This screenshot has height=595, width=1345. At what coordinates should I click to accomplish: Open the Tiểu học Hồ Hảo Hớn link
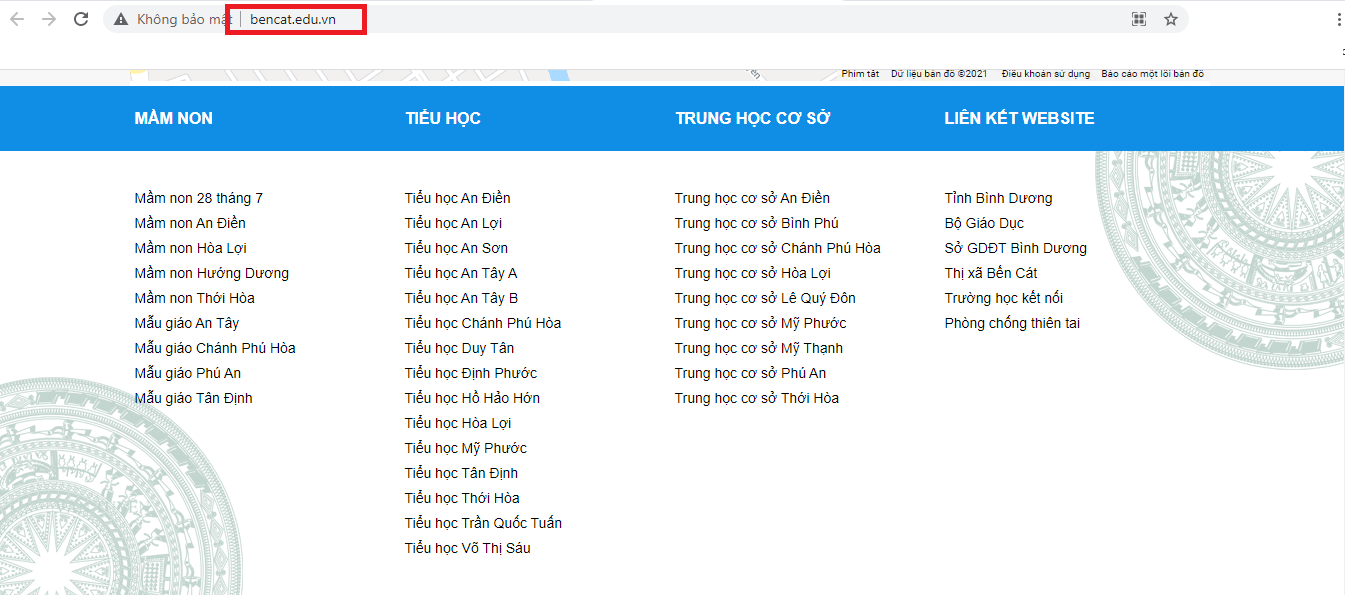pyautogui.click(x=473, y=398)
